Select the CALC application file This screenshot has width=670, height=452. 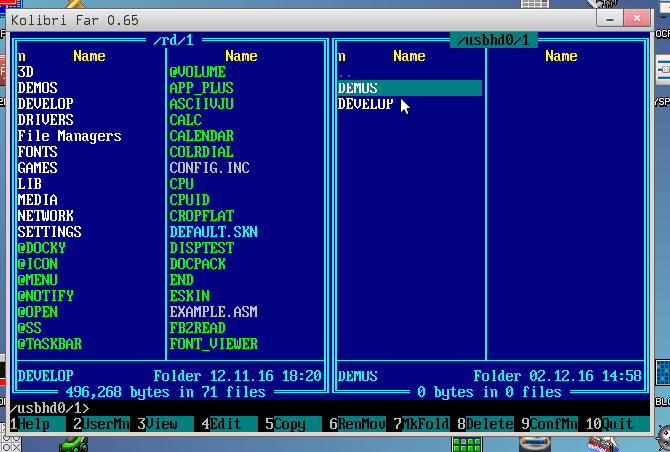[x=186, y=120]
